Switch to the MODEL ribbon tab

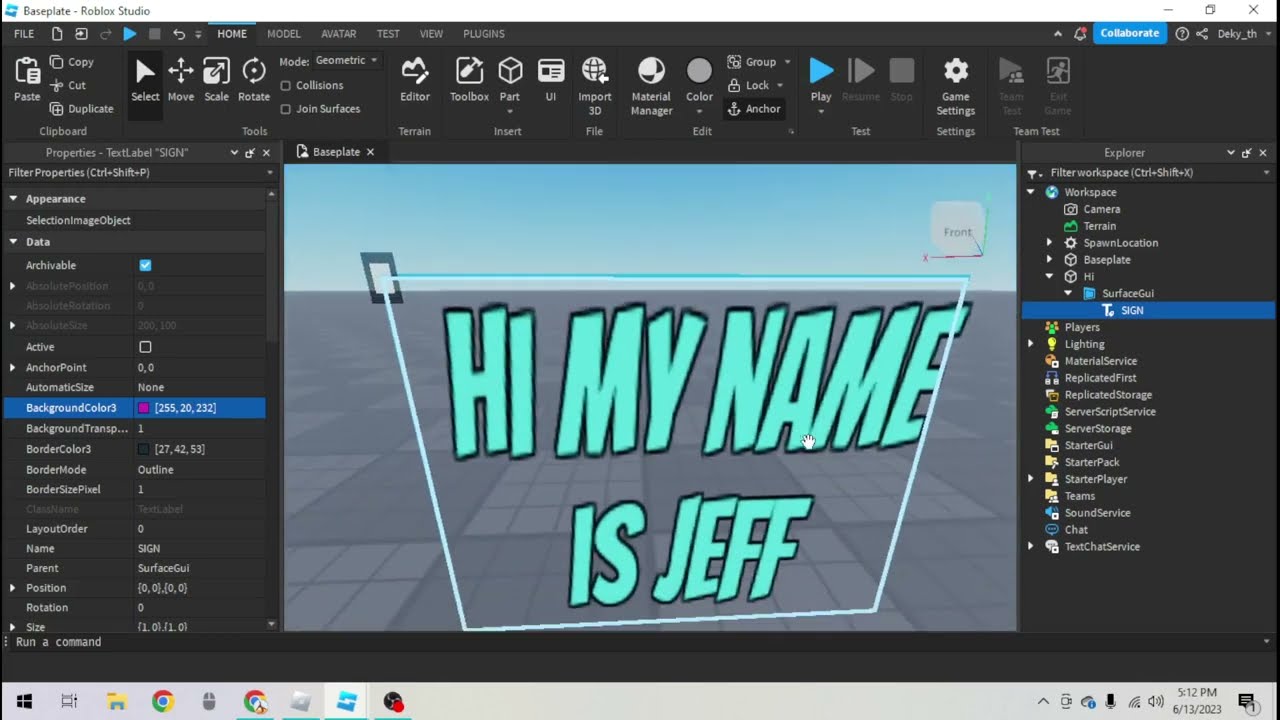(x=284, y=34)
